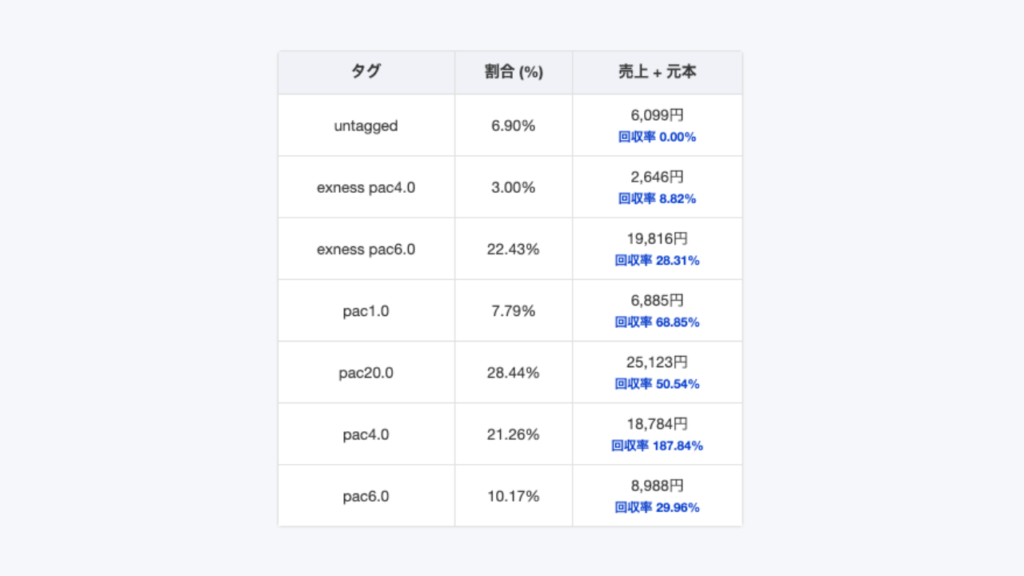Click the 25,123円 amount value

click(x=657, y=362)
